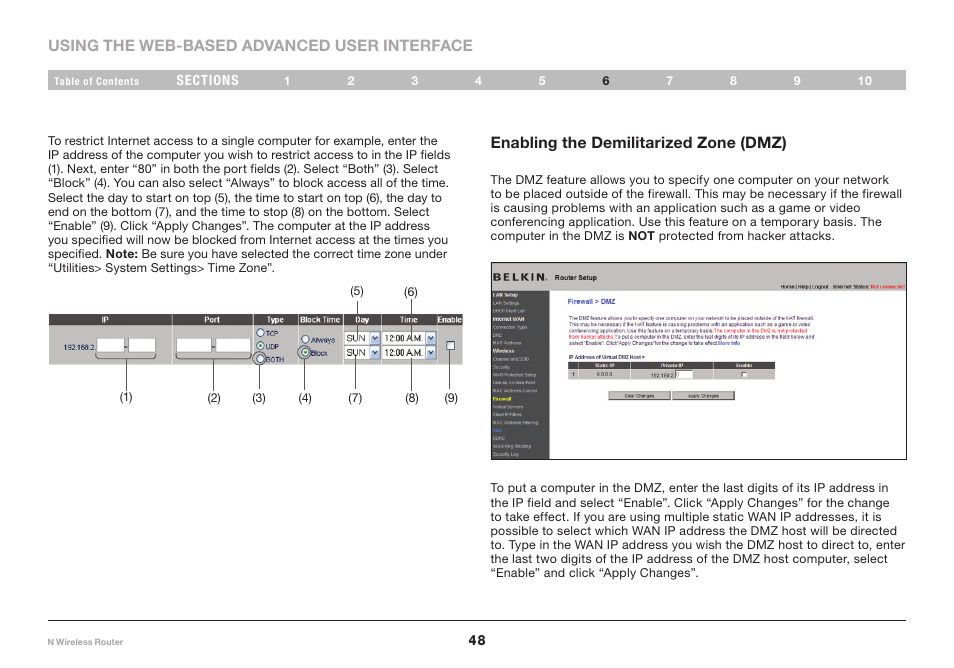Image resolution: width=954 pixels, height=668 pixels.
Task: Open the end day SUN dropdown
Action: pyautogui.click(x=362, y=353)
